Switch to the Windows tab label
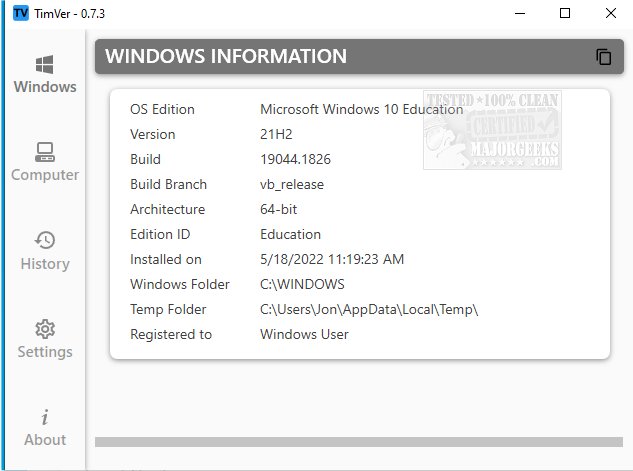Screen dimensions: 633x471 point(44,87)
